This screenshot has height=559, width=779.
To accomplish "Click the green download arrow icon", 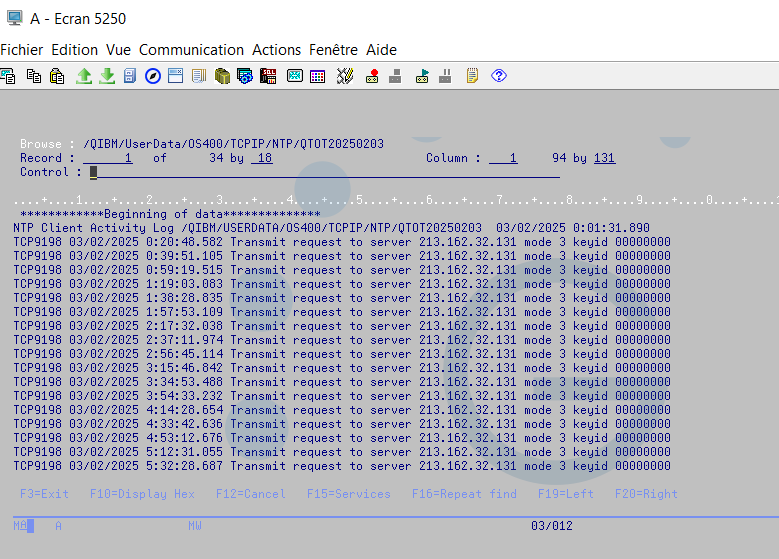I will pos(107,76).
